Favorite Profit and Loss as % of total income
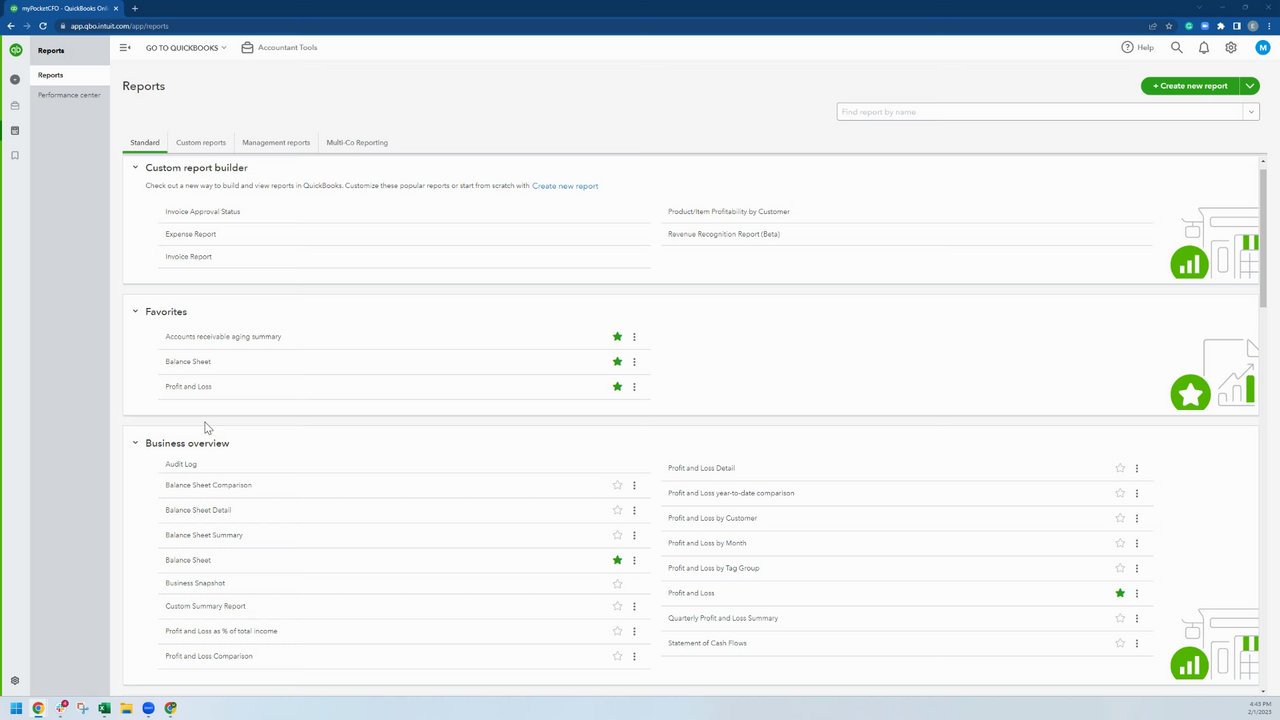 tap(617, 631)
